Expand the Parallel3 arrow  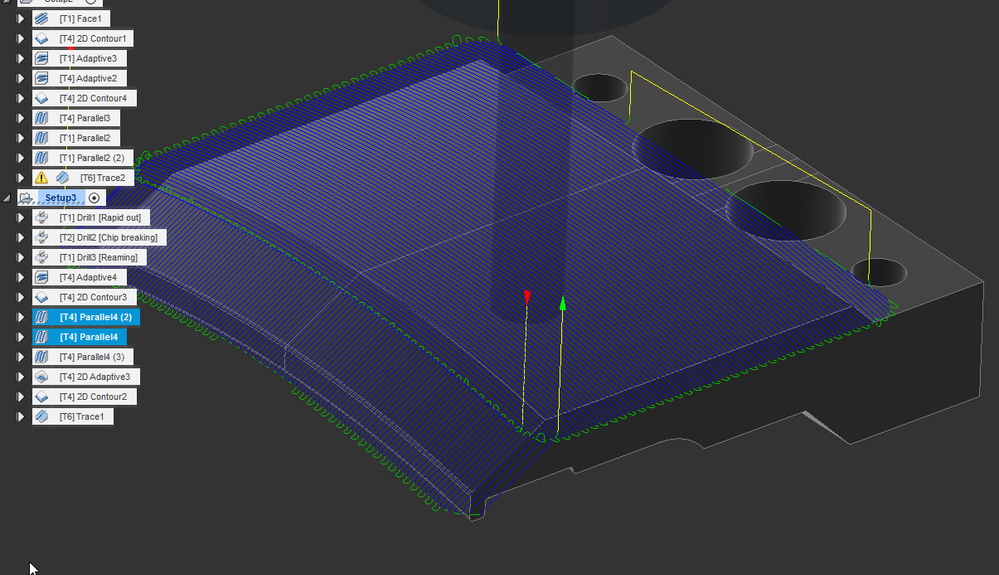click(20, 118)
